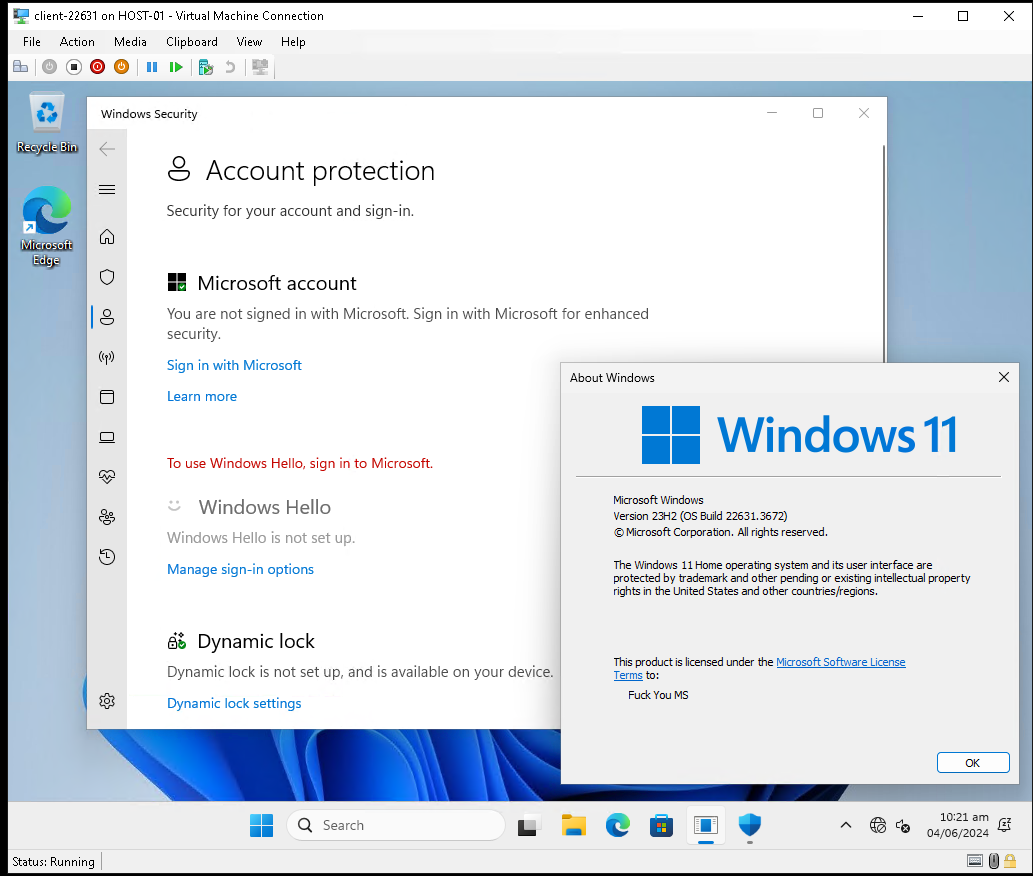Expand the Windows Security hamburger navigation menu
Screen dimensions: 1033x876
[x=107, y=190]
